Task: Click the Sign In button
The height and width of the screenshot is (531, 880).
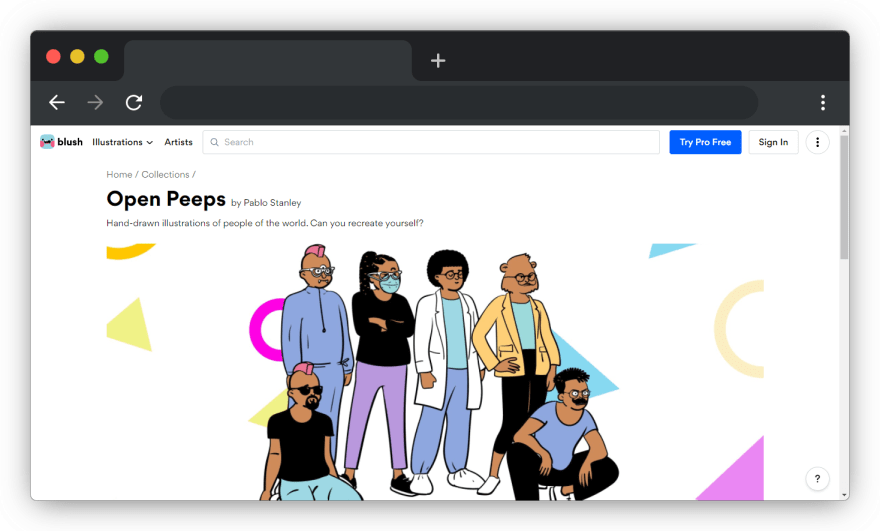Action: point(773,142)
